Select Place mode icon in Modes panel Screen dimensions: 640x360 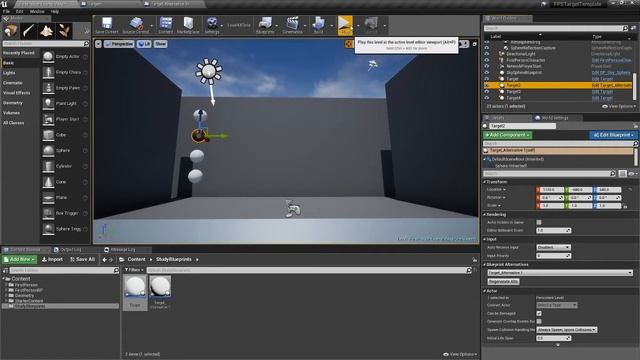[11, 31]
